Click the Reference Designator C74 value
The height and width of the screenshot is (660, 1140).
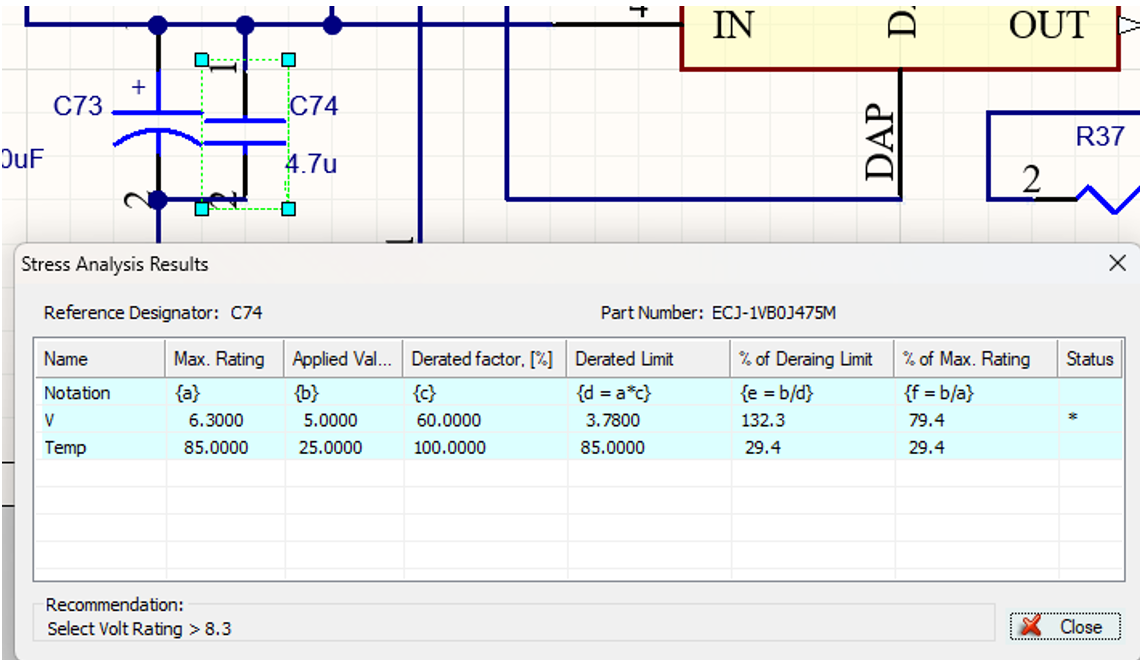click(x=246, y=313)
